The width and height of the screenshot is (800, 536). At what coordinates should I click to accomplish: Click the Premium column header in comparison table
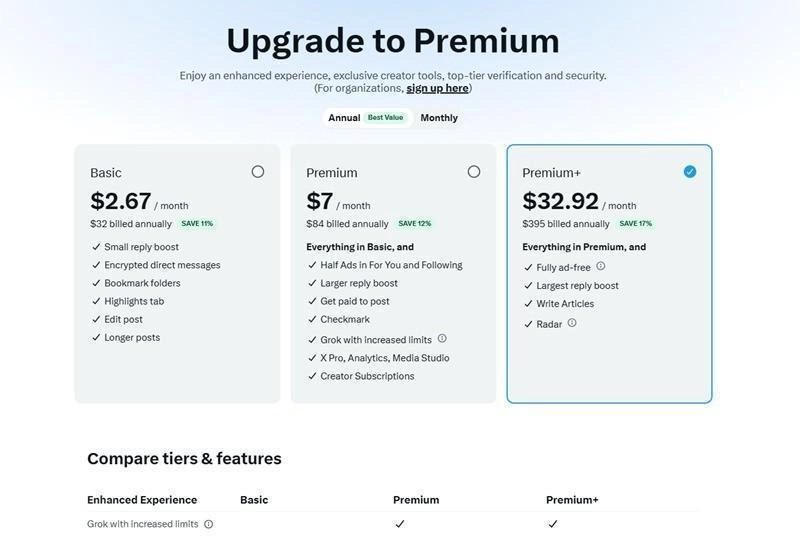tap(416, 500)
